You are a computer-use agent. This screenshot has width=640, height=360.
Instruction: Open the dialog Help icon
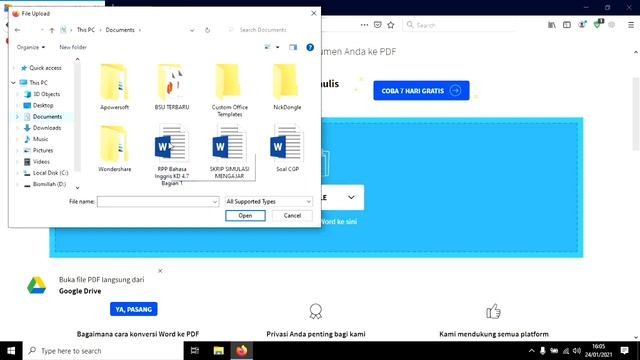point(310,47)
